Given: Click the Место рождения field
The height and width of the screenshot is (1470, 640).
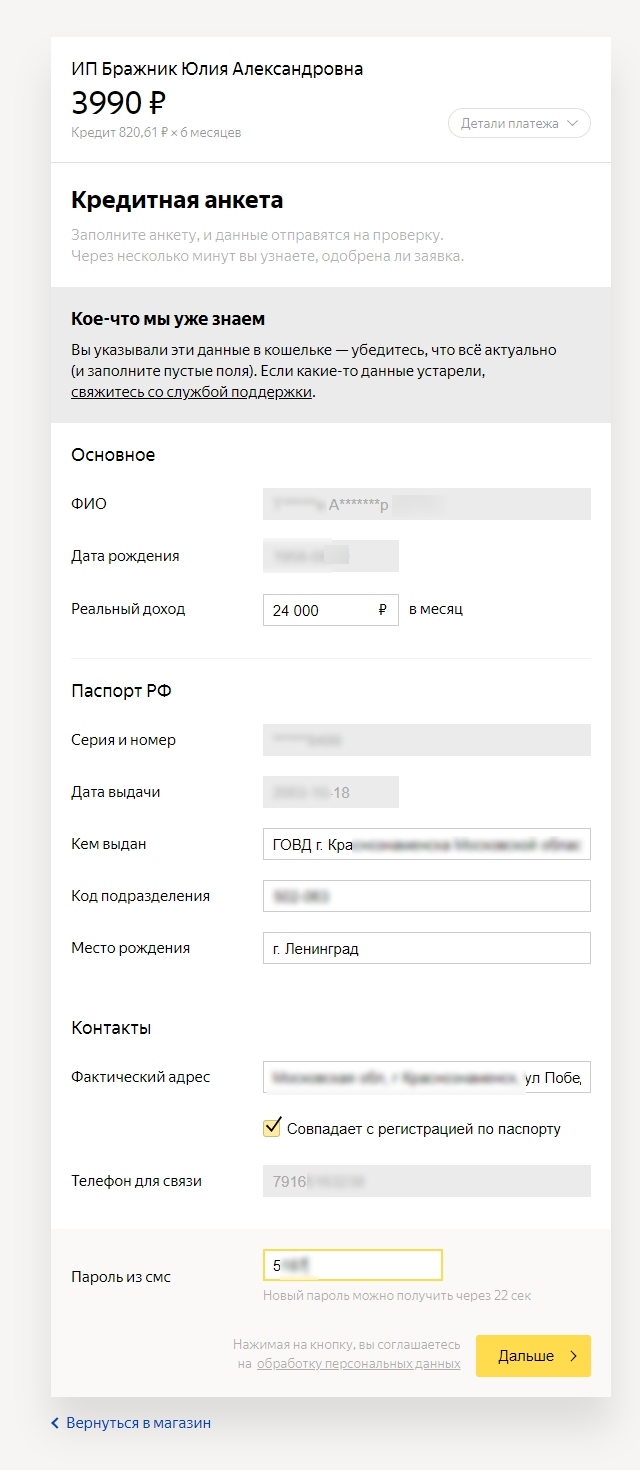Looking at the screenshot, I should (427, 948).
